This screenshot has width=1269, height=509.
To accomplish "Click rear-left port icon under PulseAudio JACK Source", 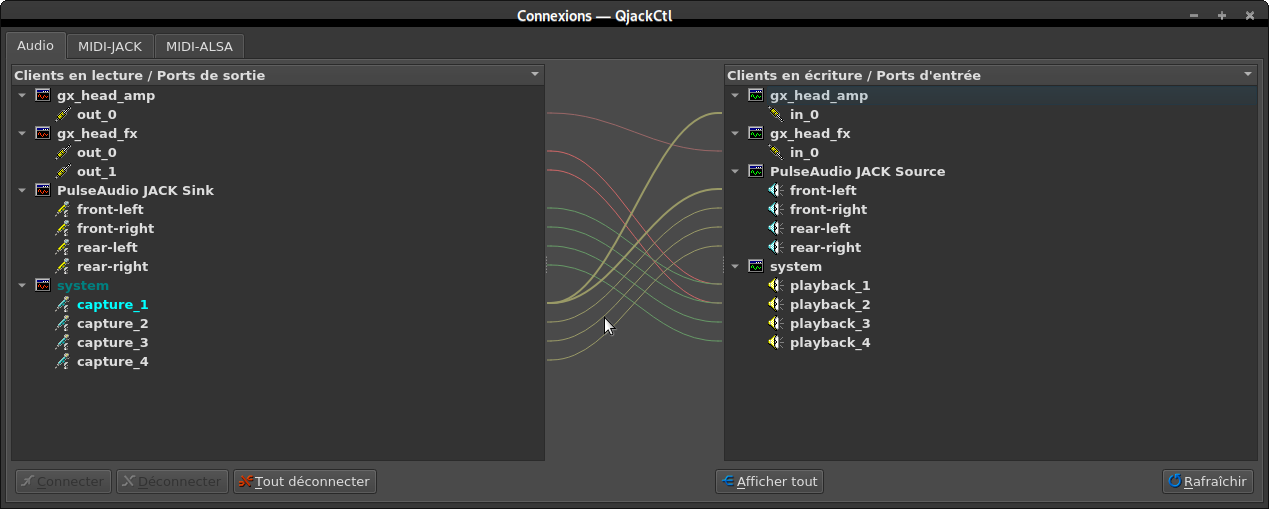I will coord(776,229).
